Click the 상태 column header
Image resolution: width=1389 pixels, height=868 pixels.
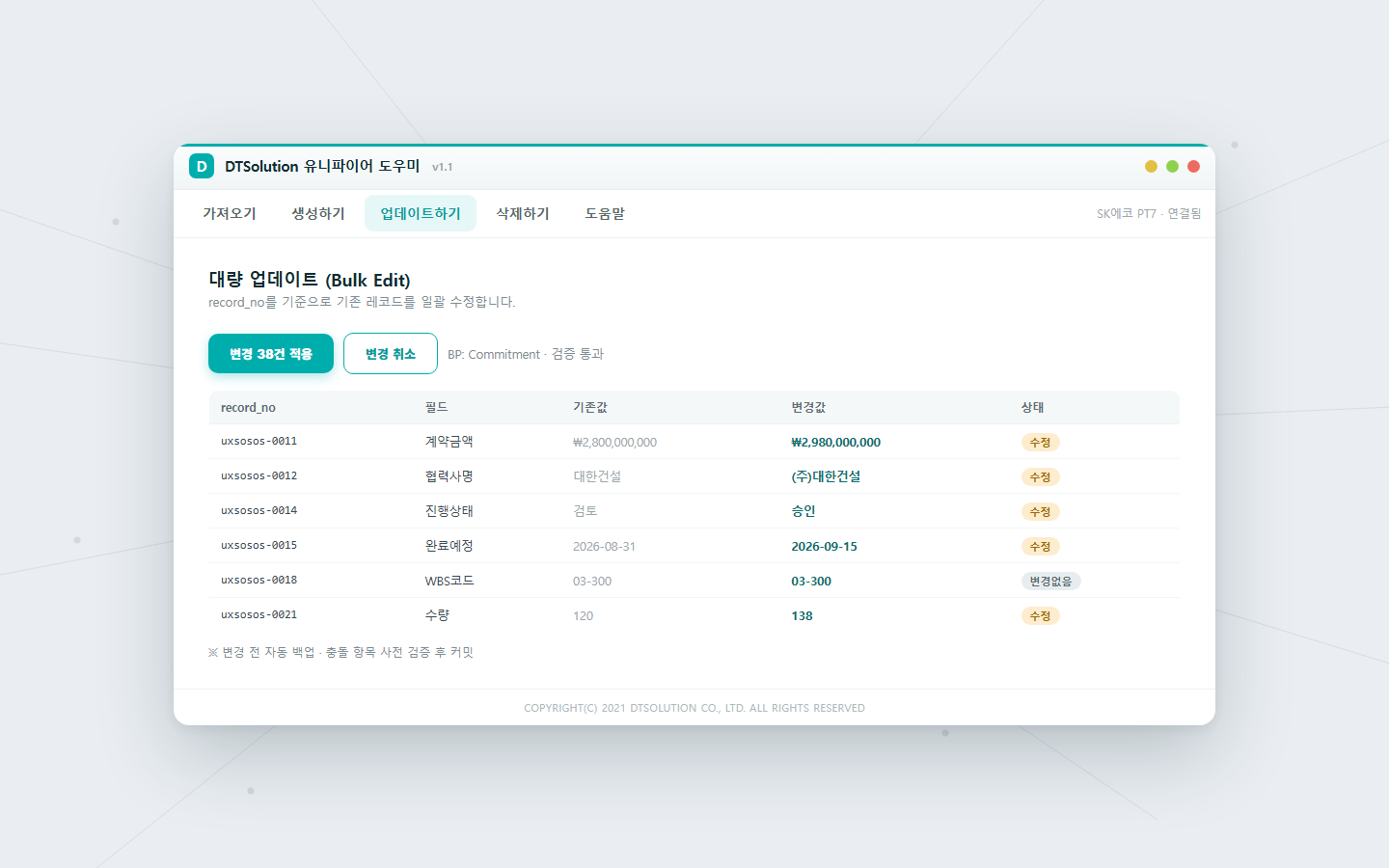pos(1032,407)
